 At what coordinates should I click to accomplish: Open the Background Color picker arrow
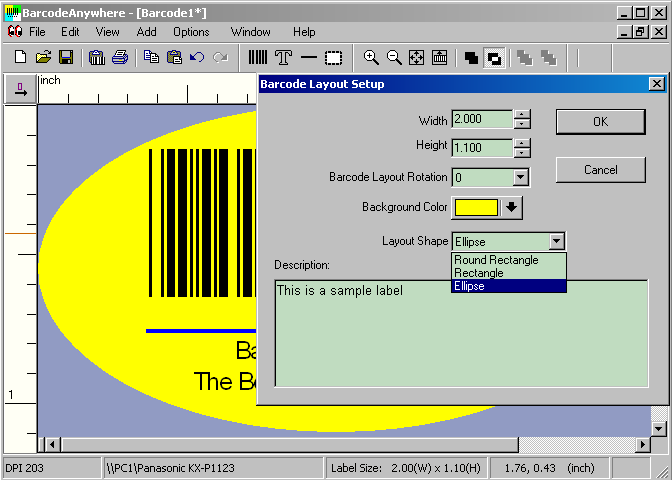[511, 207]
